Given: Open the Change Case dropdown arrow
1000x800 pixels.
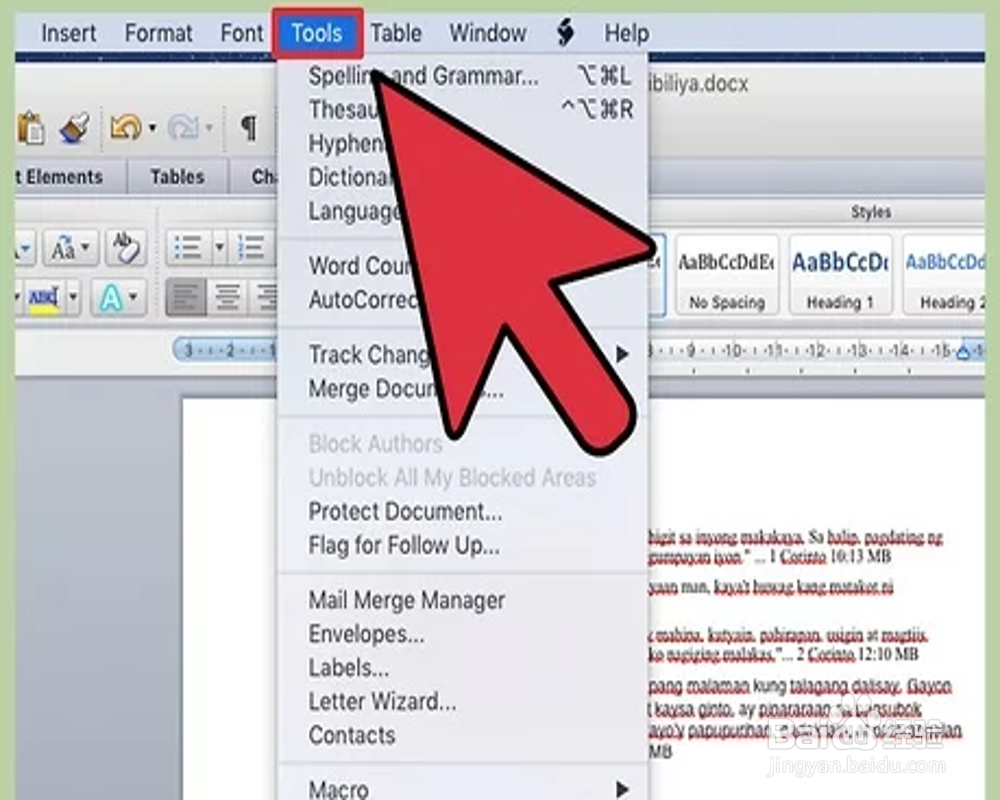Looking at the screenshot, I should click(86, 248).
